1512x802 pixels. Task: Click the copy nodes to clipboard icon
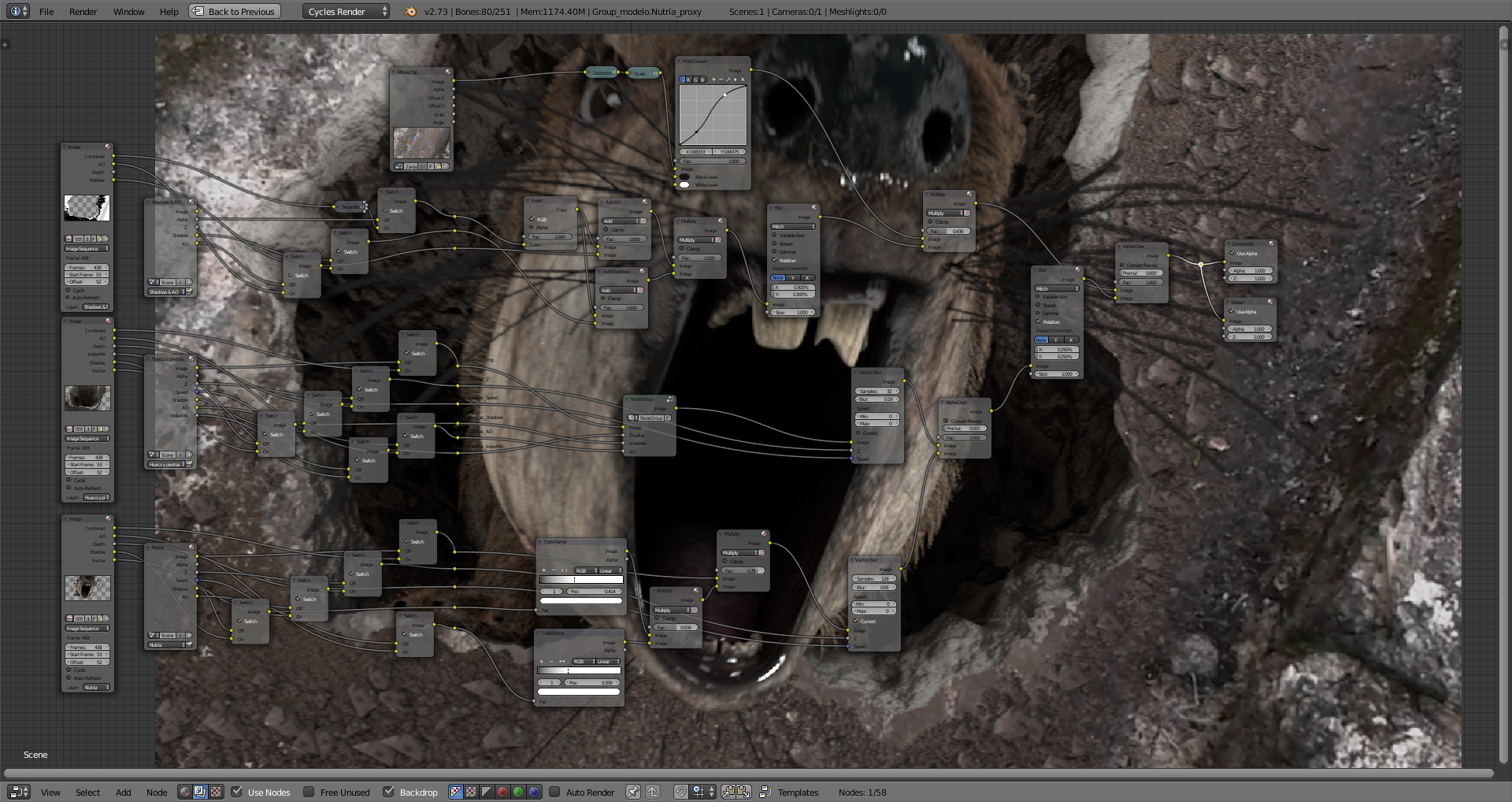click(728, 792)
